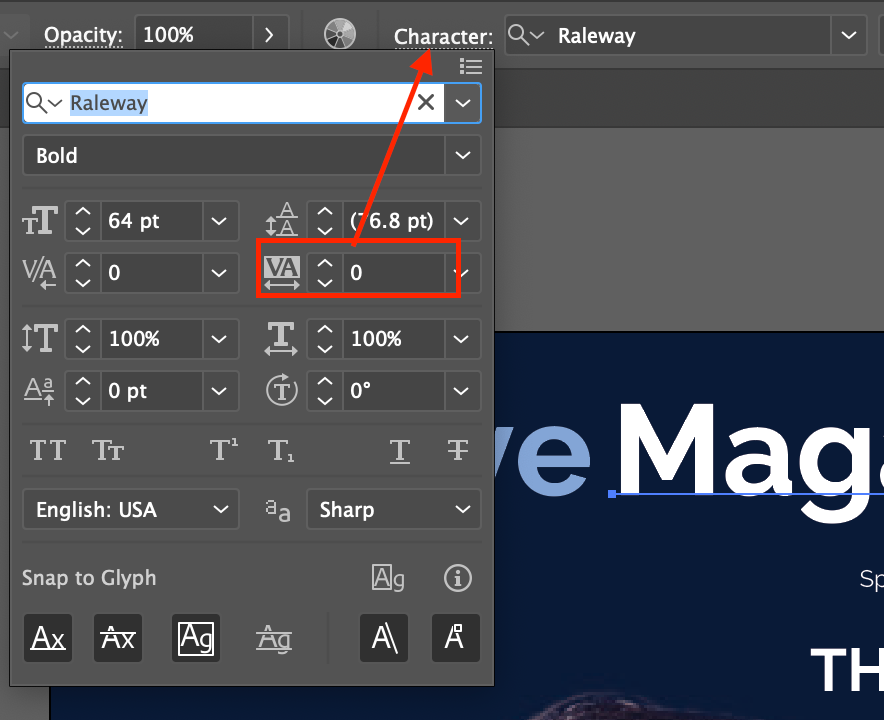Open the English: USA language dropdown
884x720 pixels.
coord(131,510)
